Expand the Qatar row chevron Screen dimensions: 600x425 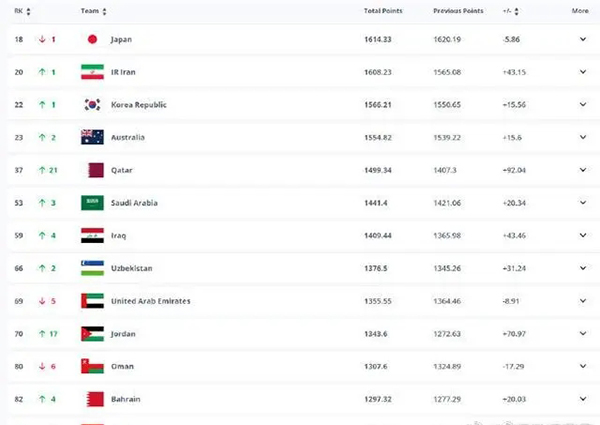pos(582,170)
